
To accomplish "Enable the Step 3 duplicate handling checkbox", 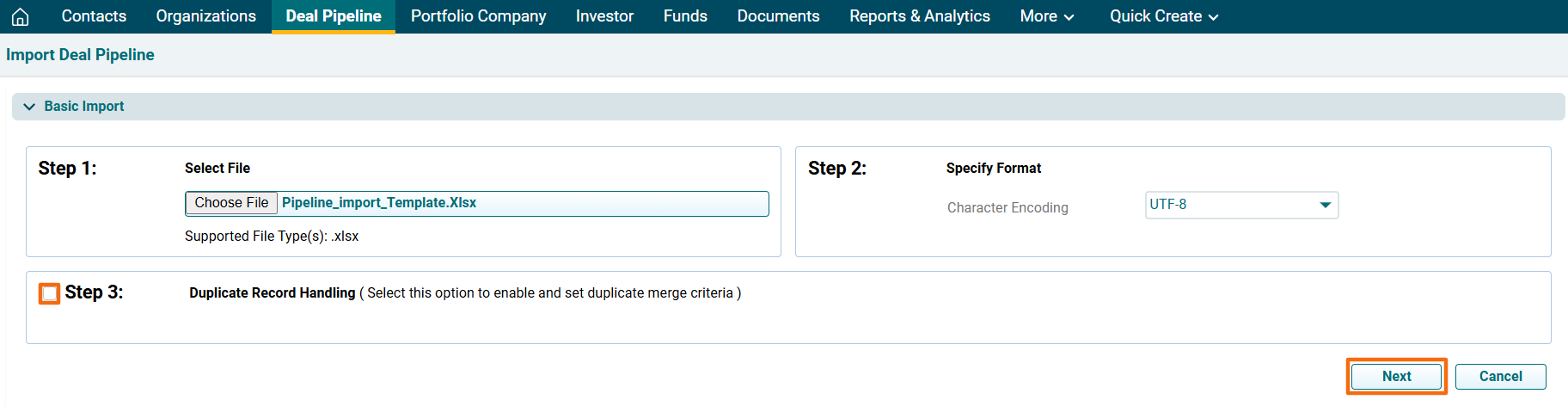I will tap(50, 294).
